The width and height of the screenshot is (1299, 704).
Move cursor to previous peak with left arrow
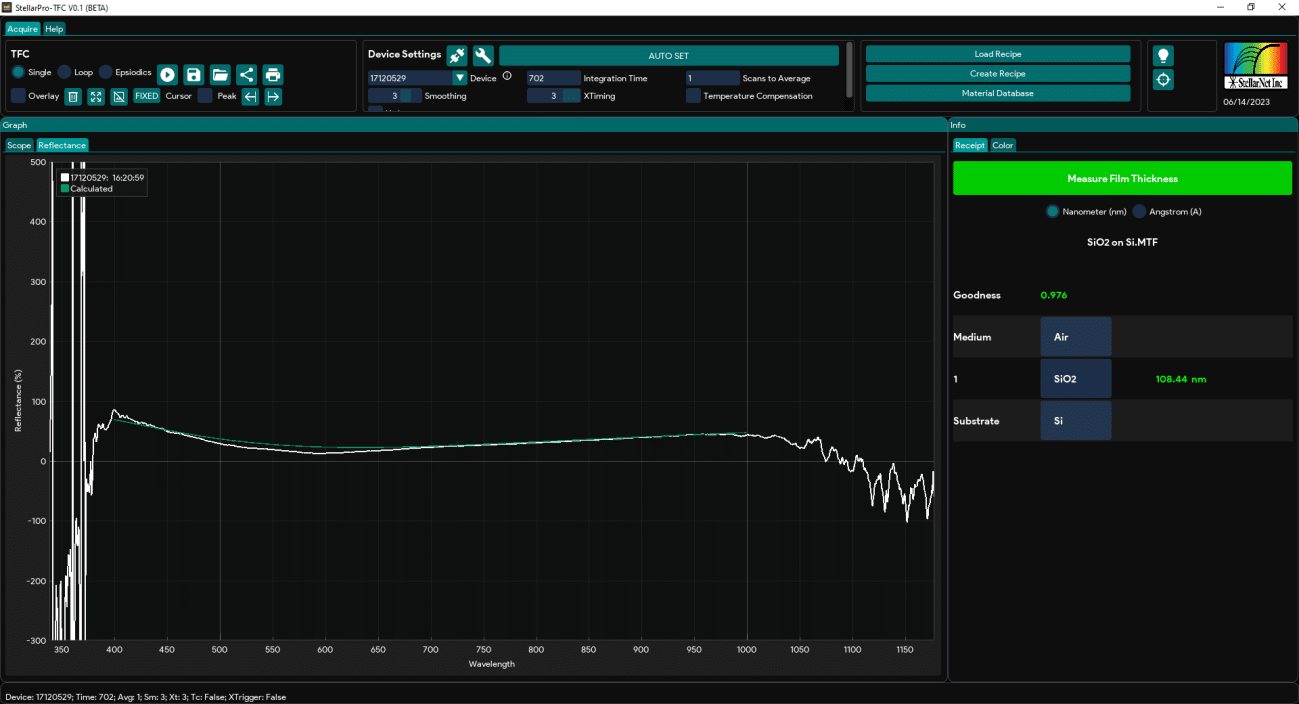[251, 97]
